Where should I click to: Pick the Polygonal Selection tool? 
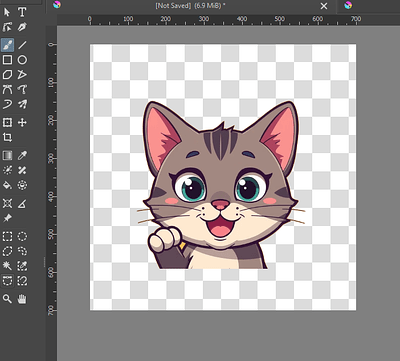click(7, 251)
